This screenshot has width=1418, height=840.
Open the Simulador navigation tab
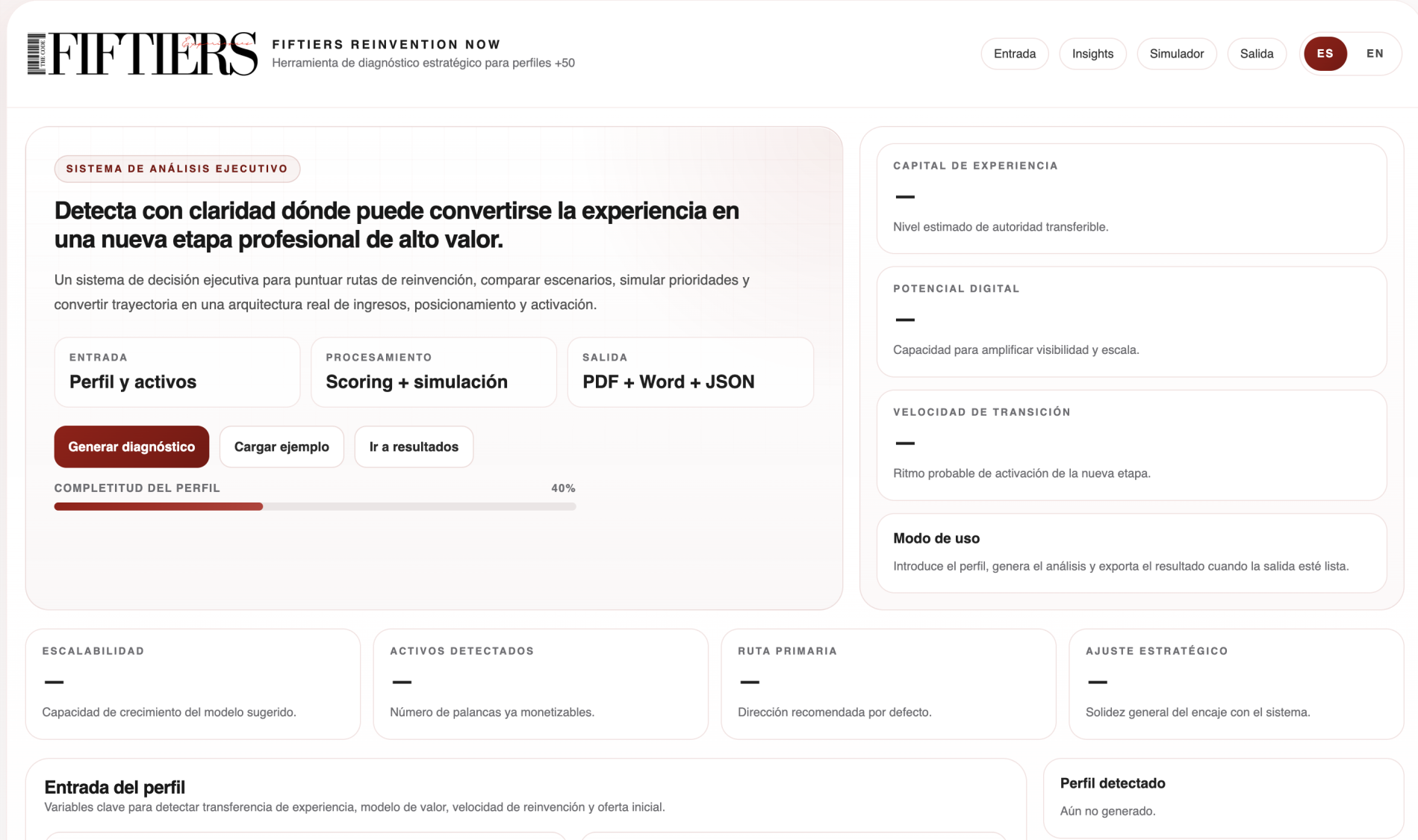pyautogui.click(x=1176, y=54)
